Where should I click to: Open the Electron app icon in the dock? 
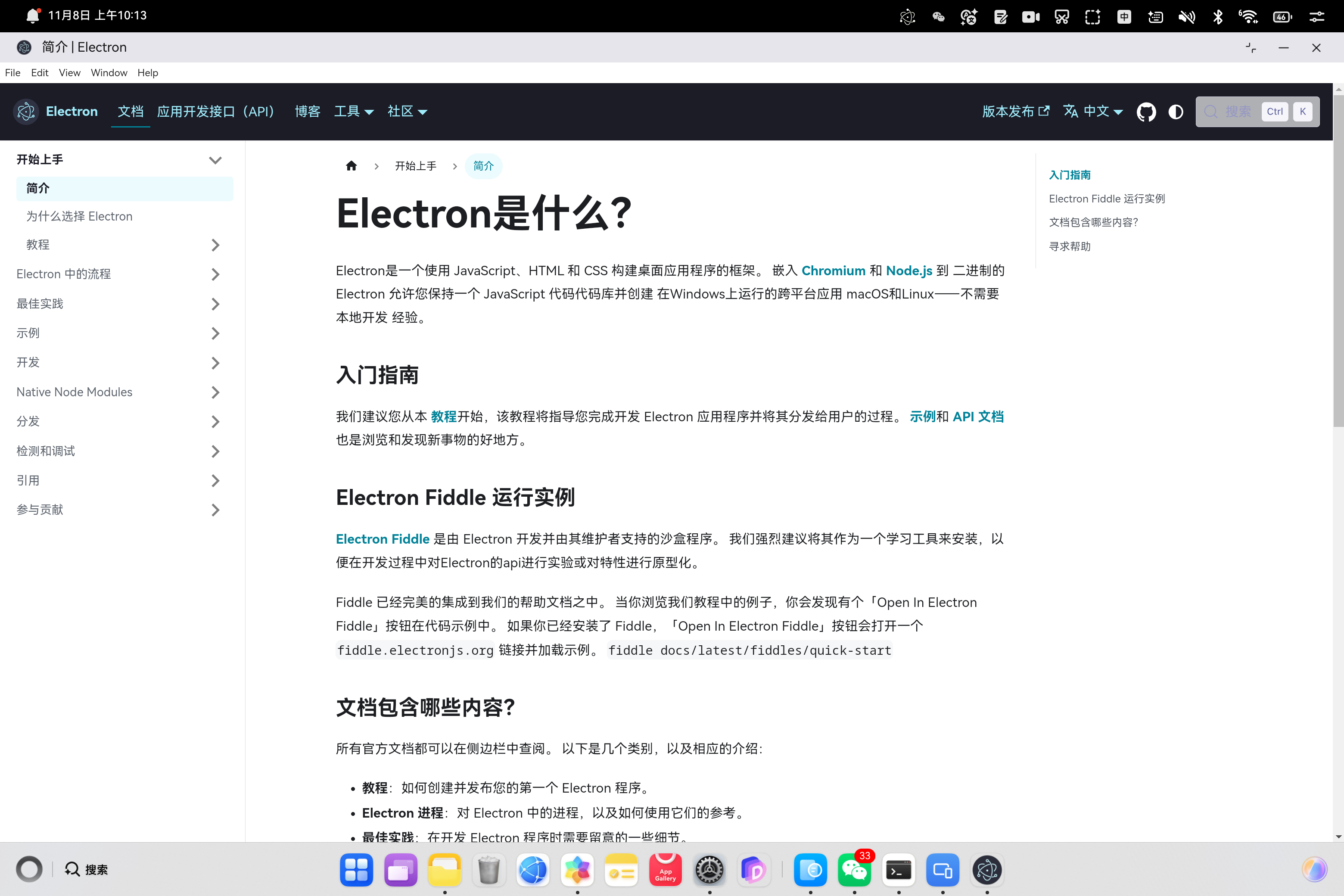point(987,870)
